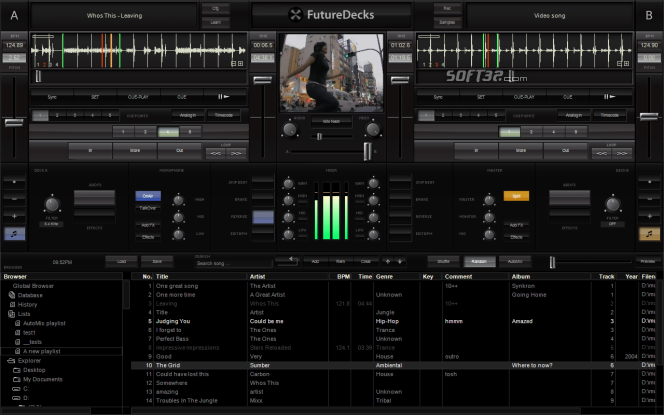Image resolution: width=664 pixels, height=415 pixels.
Task: Zoom in deck B waveform with plus icon
Action: coord(626,64)
